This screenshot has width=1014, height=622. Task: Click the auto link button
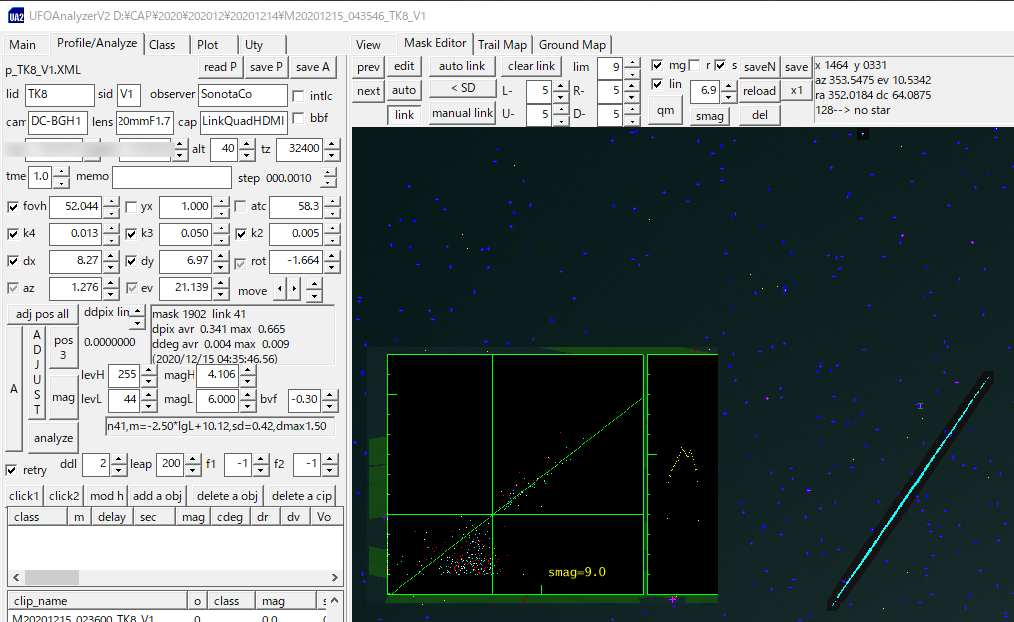(461, 66)
